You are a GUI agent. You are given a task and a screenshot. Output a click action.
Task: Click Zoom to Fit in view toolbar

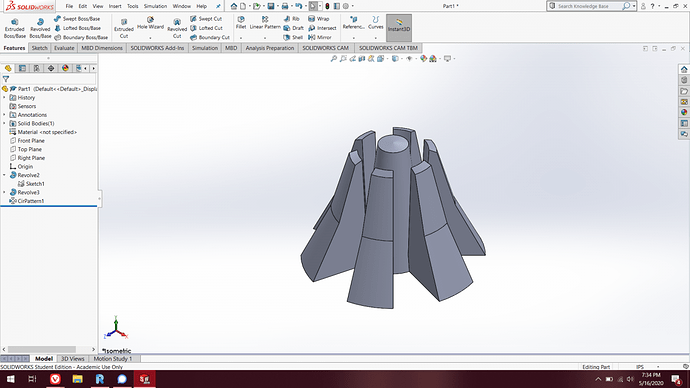[334, 59]
